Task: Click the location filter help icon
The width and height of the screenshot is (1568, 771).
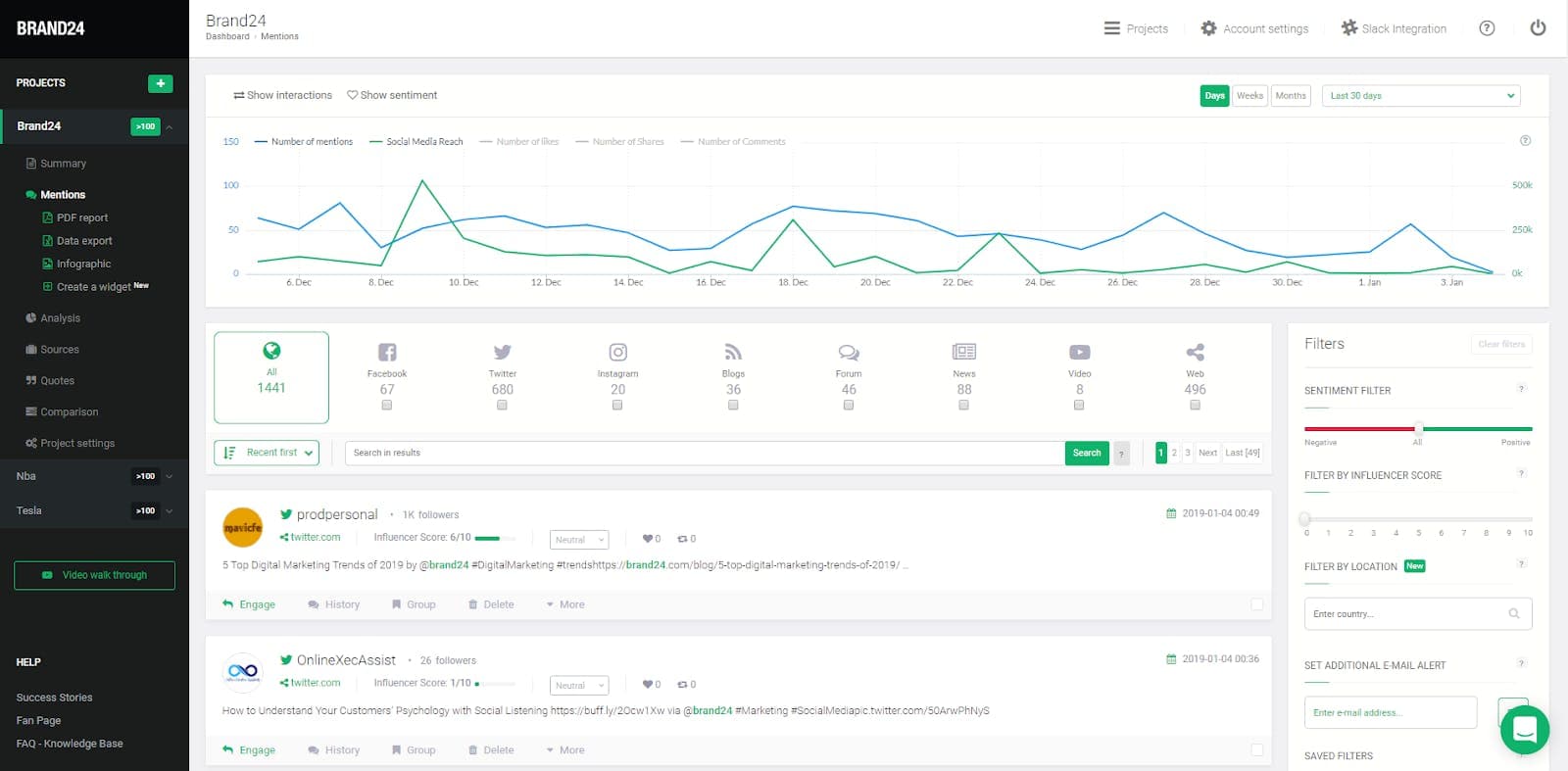Action: point(1521,564)
